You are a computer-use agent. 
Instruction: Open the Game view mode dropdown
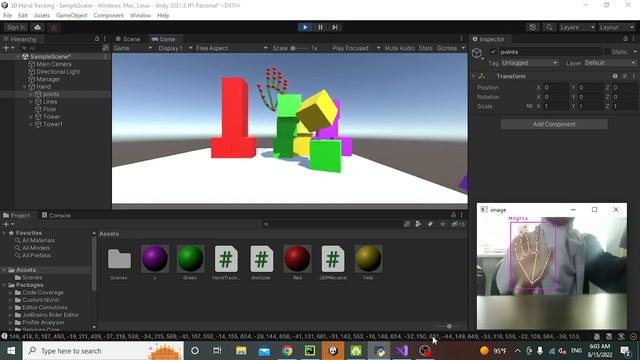coord(133,48)
